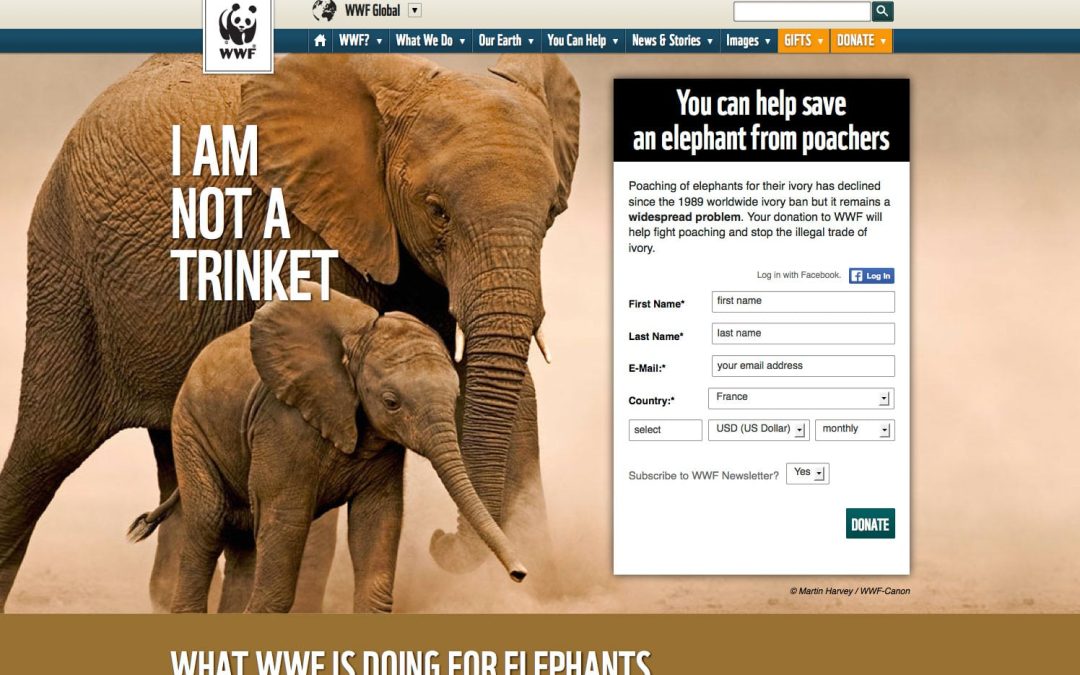The image size is (1080, 675).
Task: Open the monthly frequency dropdown
Action: tap(854, 430)
